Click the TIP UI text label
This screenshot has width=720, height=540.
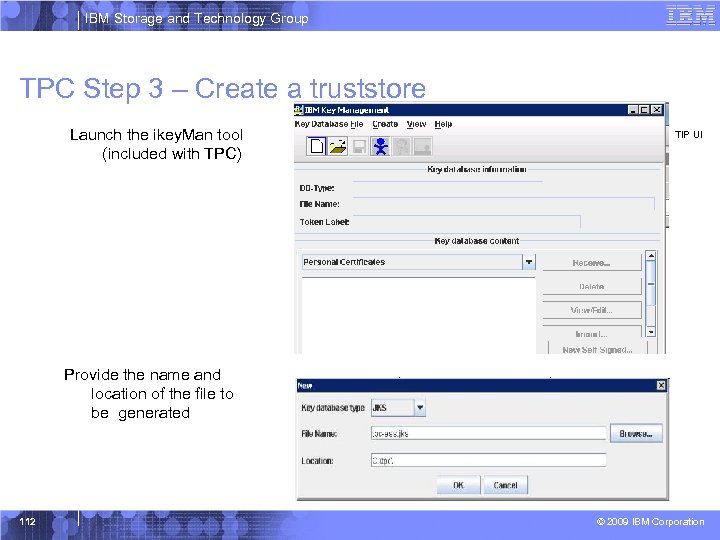pos(689,135)
